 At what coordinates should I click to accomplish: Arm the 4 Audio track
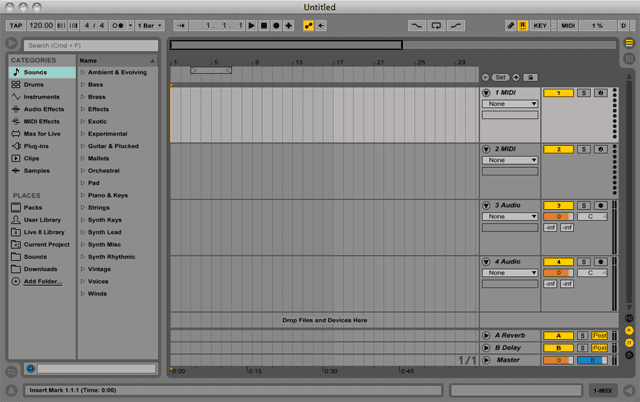click(x=600, y=262)
